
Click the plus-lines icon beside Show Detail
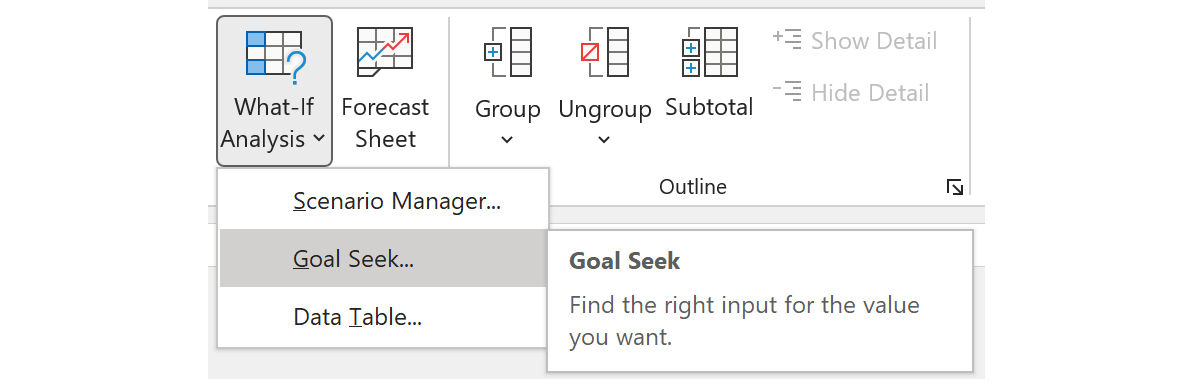[788, 40]
